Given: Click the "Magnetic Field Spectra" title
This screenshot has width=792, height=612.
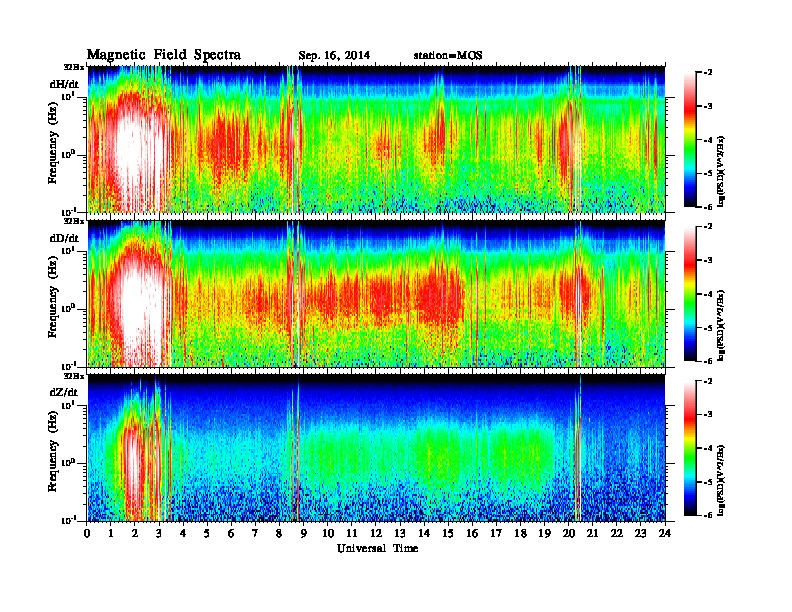Looking at the screenshot, I should [x=164, y=55].
